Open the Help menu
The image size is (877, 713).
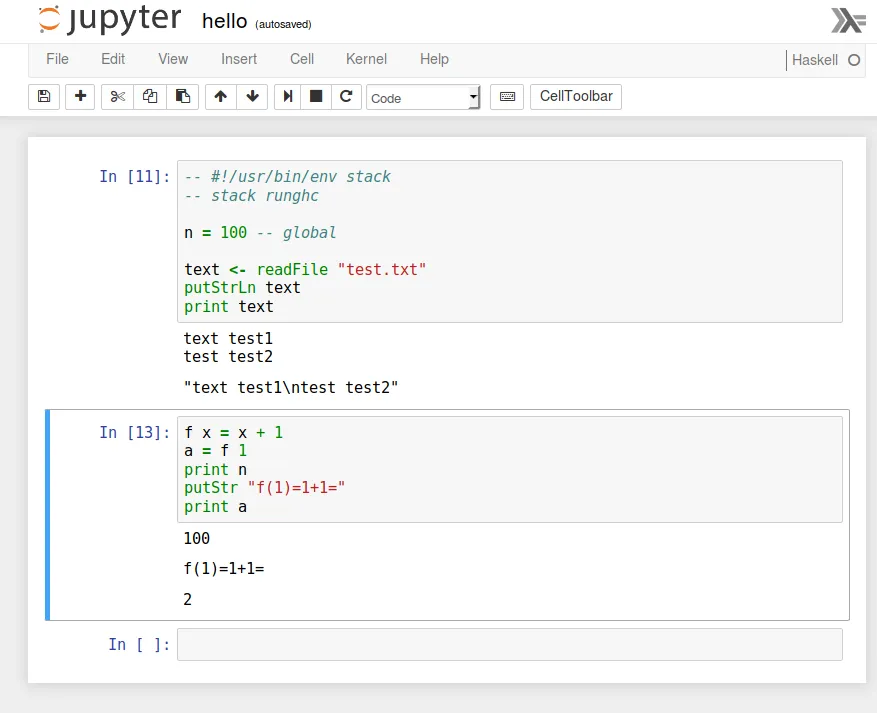[435, 59]
